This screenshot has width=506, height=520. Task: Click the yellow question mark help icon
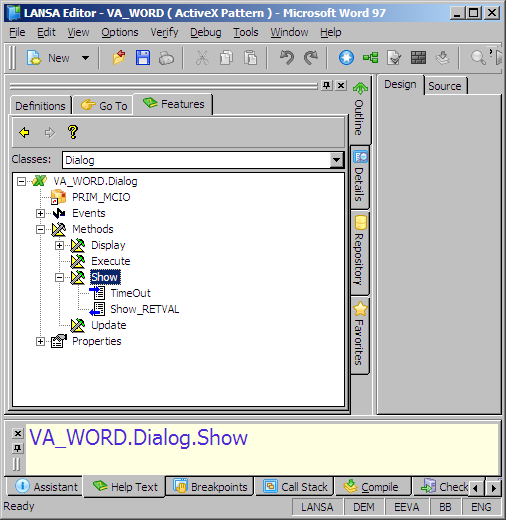(73, 132)
